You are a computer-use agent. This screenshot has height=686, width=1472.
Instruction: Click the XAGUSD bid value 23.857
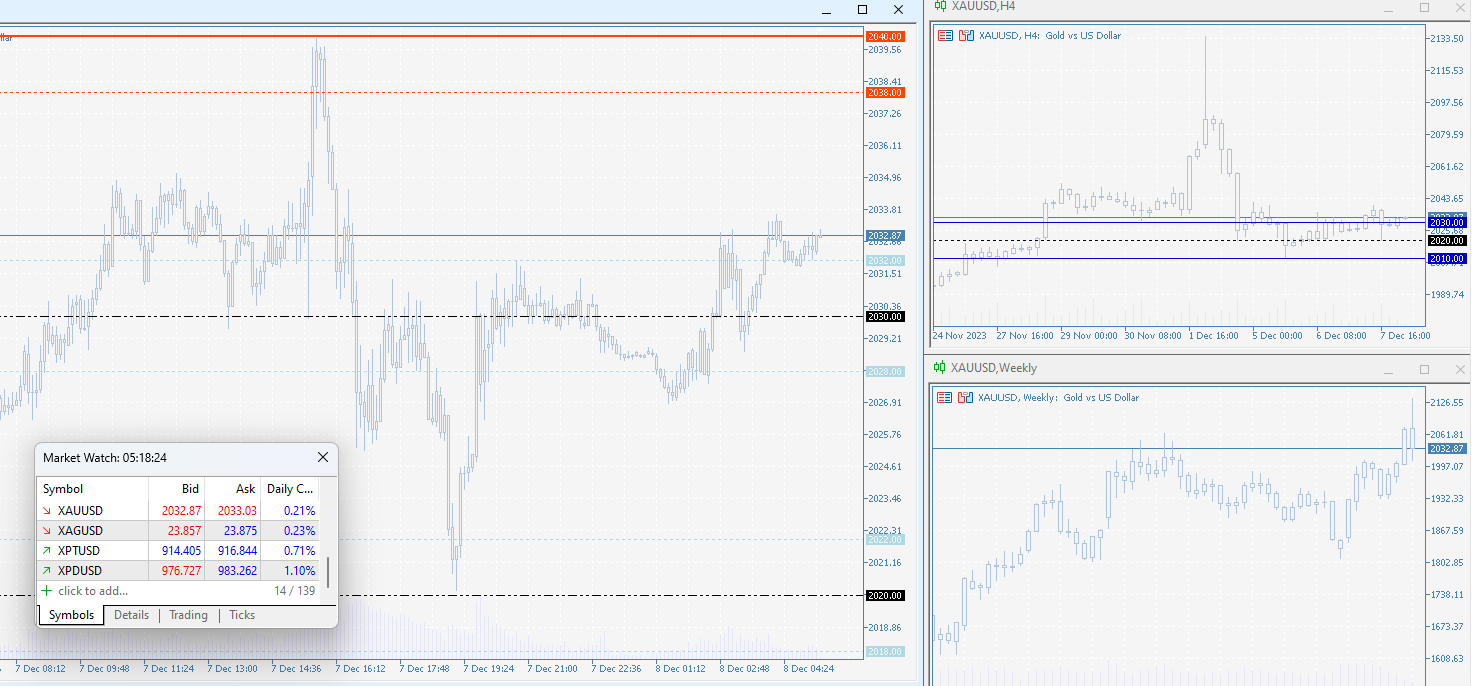click(185, 531)
